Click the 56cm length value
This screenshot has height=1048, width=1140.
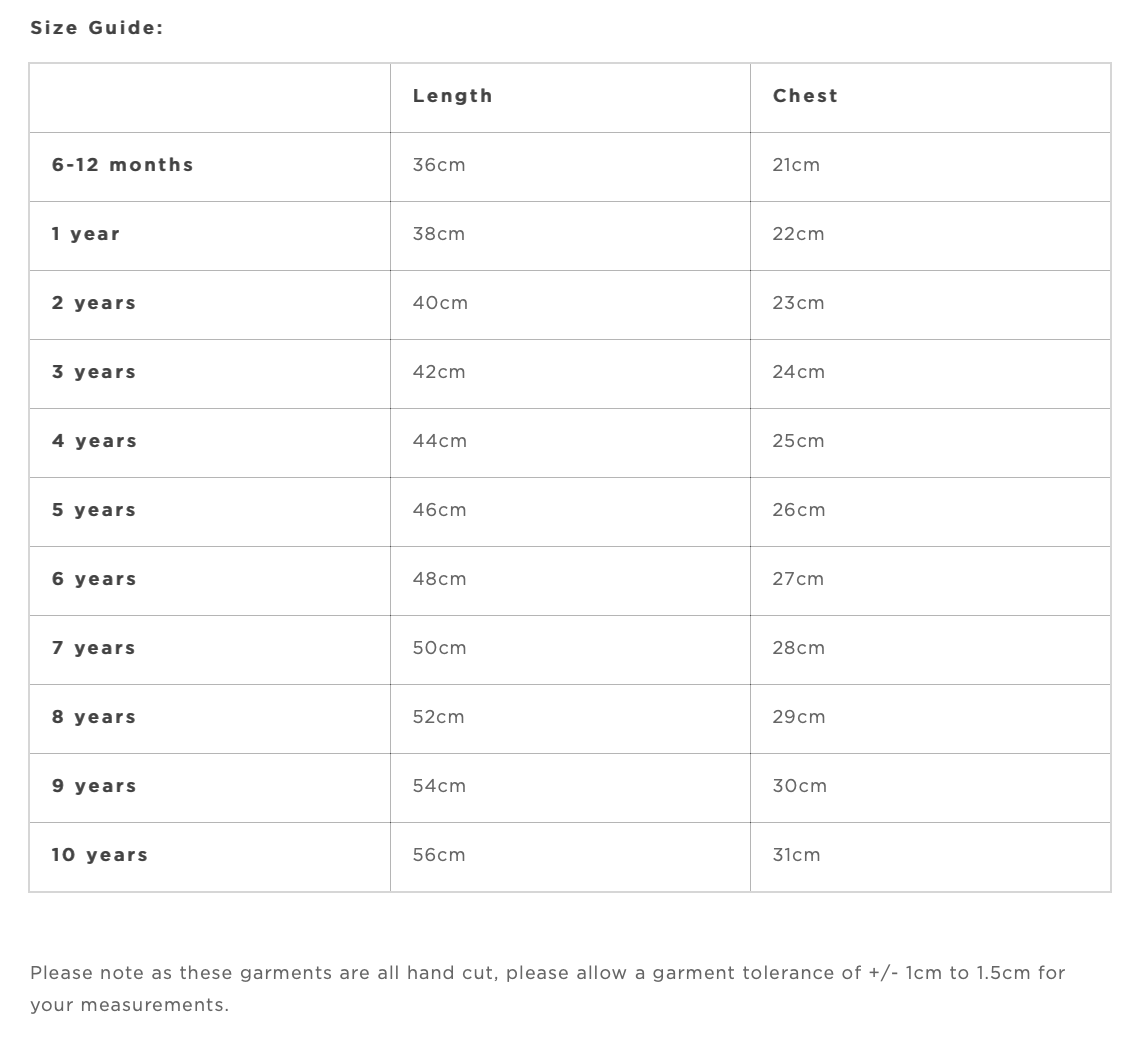tap(439, 855)
